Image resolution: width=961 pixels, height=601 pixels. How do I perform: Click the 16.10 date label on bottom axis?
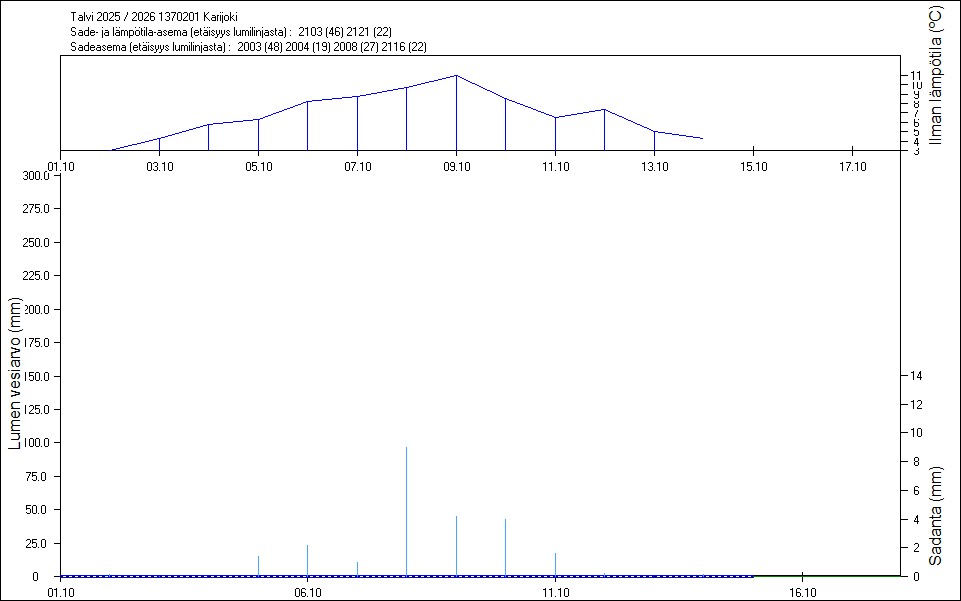point(803,592)
